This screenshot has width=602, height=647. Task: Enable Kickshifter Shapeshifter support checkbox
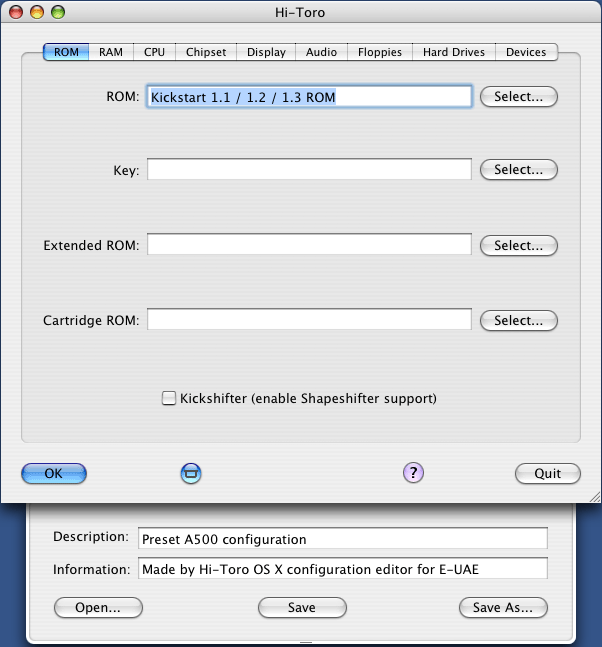pos(168,398)
